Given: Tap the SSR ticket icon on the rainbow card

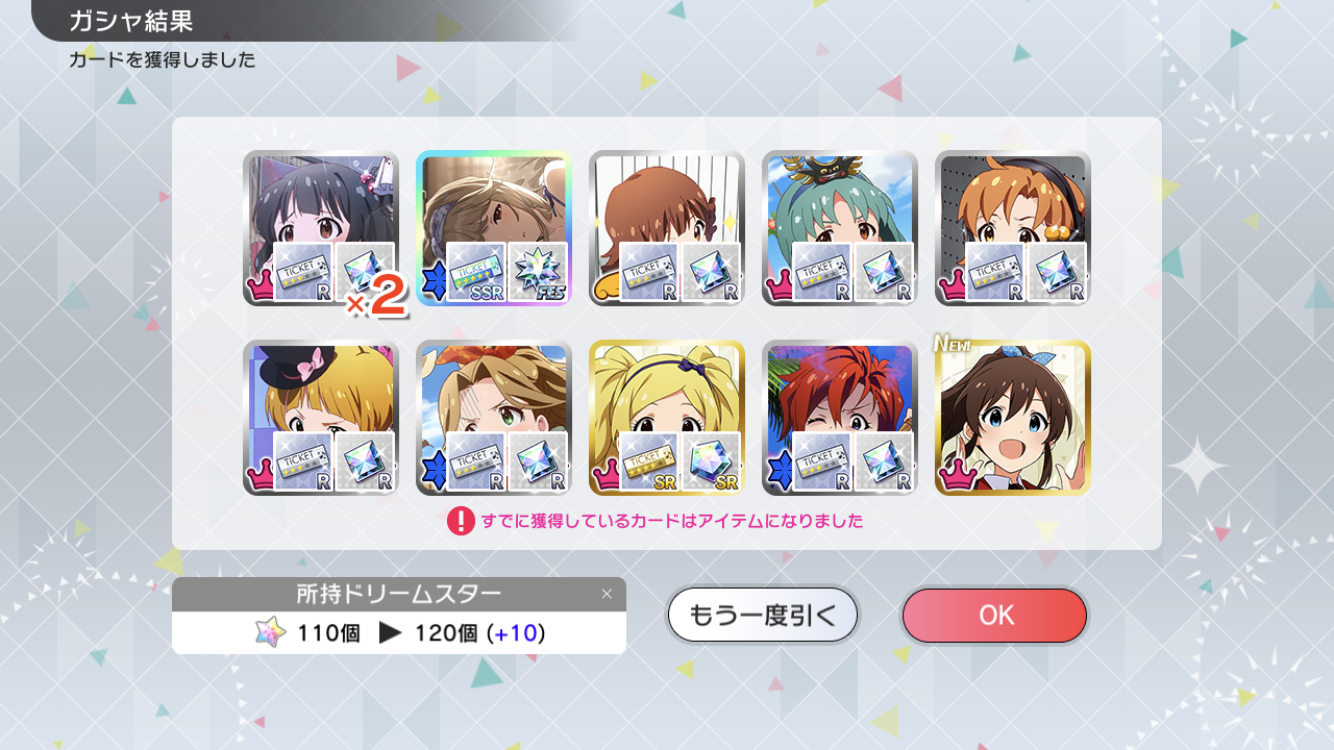Looking at the screenshot, I should coord(476,272).
